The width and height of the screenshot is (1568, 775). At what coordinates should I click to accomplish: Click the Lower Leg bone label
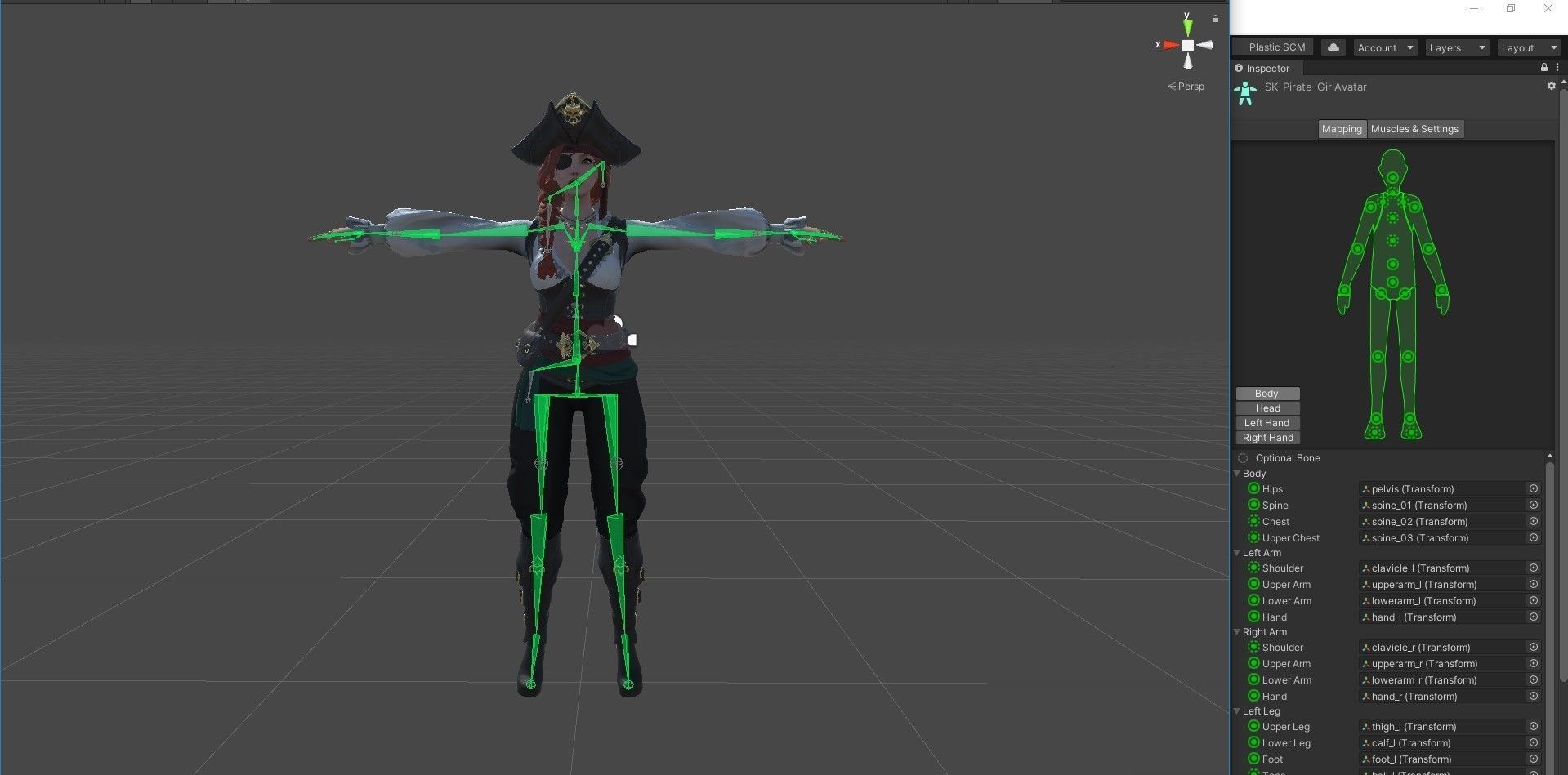tap(1286, 743)
